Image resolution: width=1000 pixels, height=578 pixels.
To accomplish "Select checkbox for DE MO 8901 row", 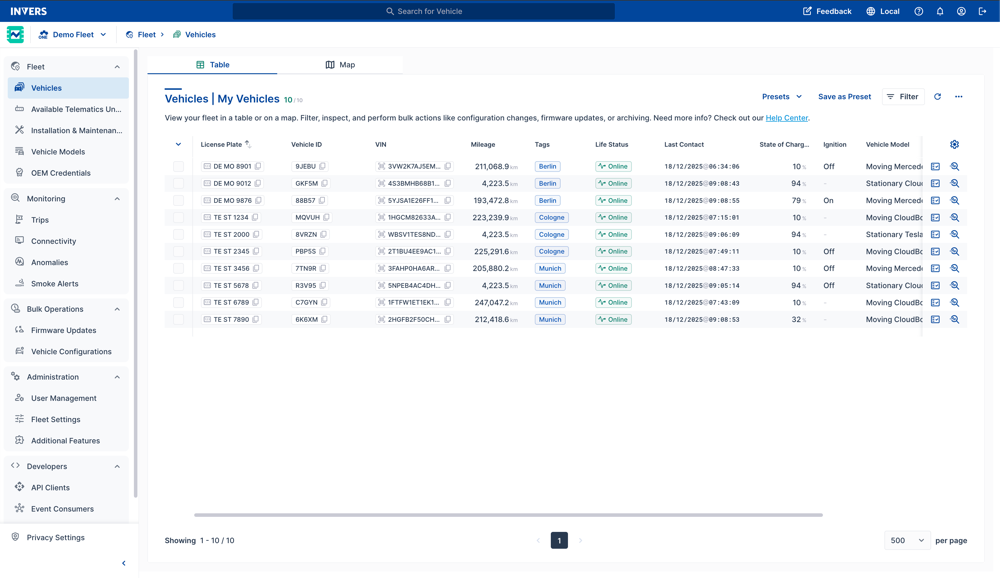I will pos(178,167).
